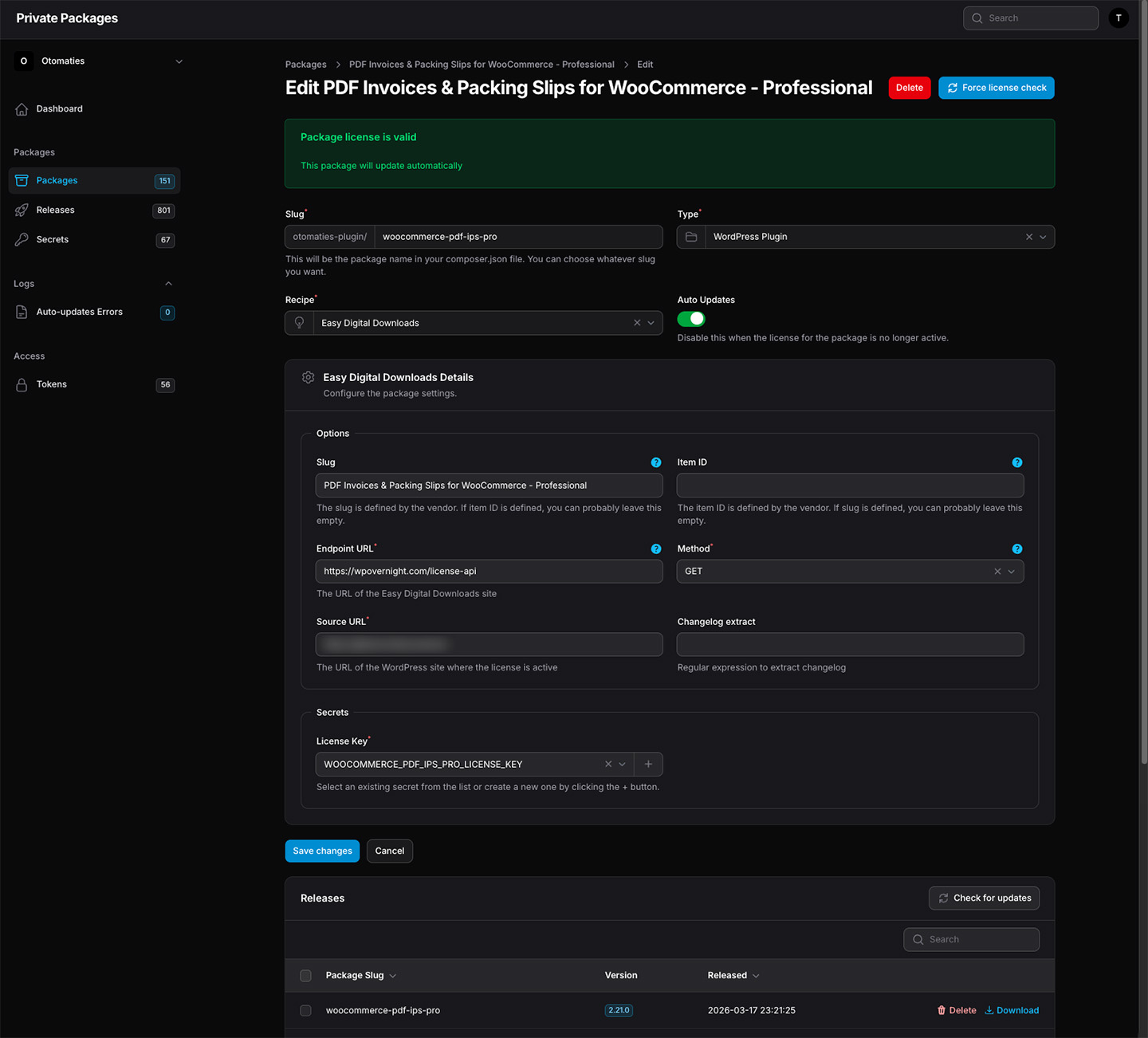Click the Endpoint URL input field
Screen dimensions: 1148x1038
(489, 572)
